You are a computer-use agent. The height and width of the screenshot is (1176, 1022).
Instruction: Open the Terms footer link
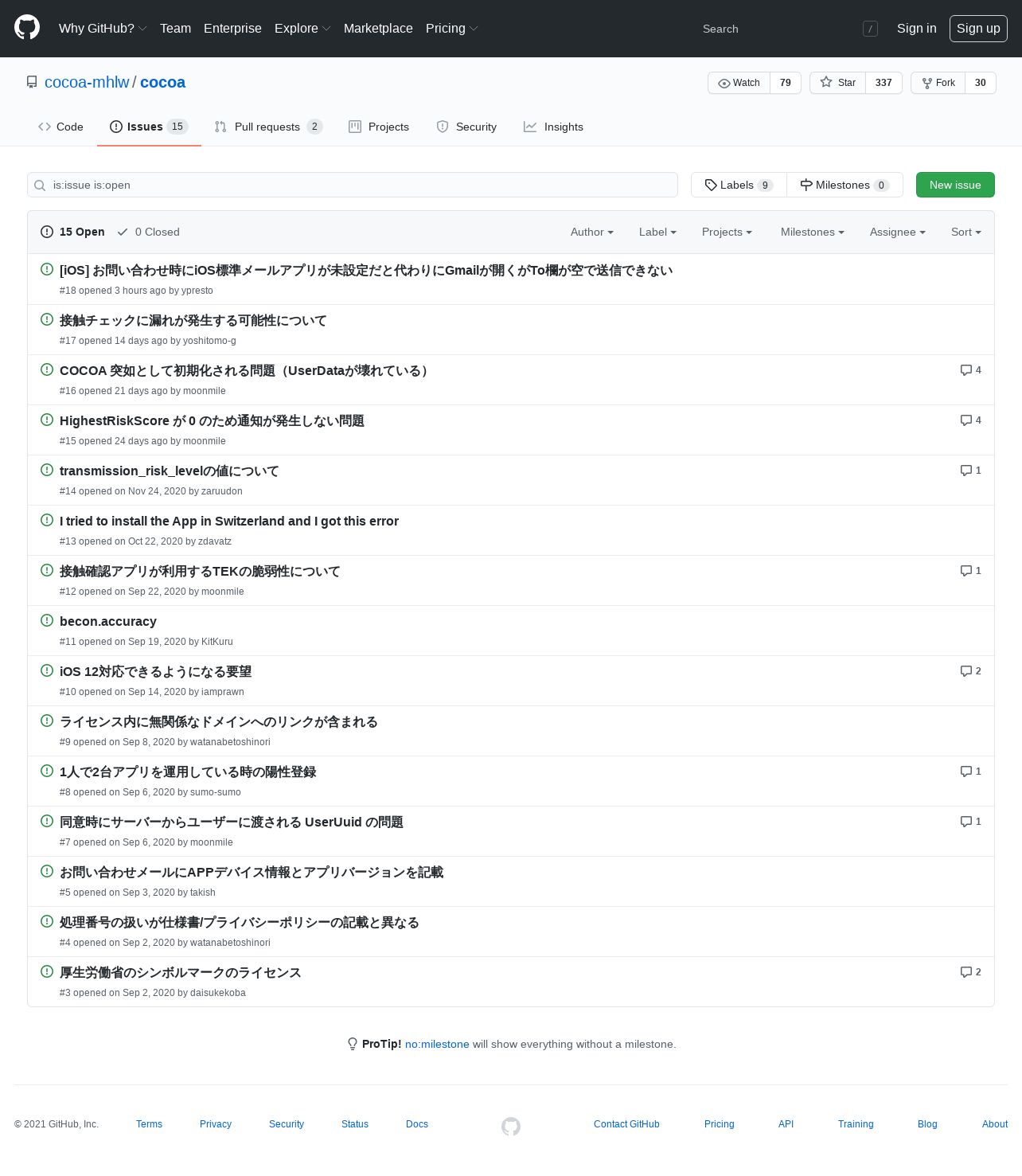point(149,1124)
